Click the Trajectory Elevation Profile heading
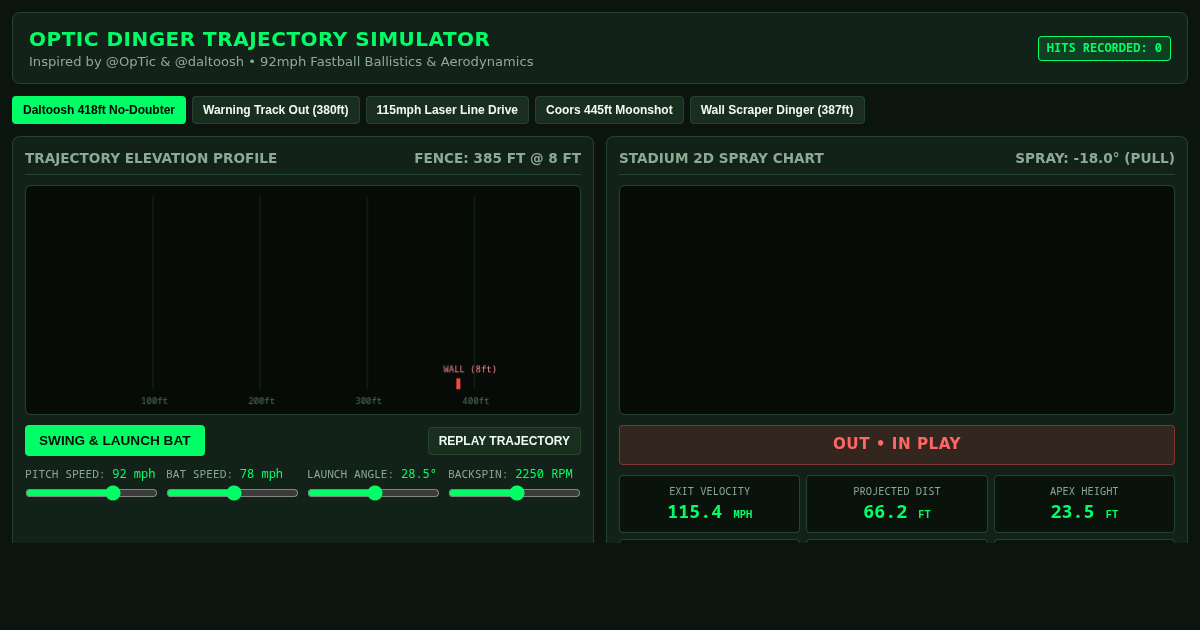Image resolution: width=1200 pixels, height=630 pixels. 151,158
